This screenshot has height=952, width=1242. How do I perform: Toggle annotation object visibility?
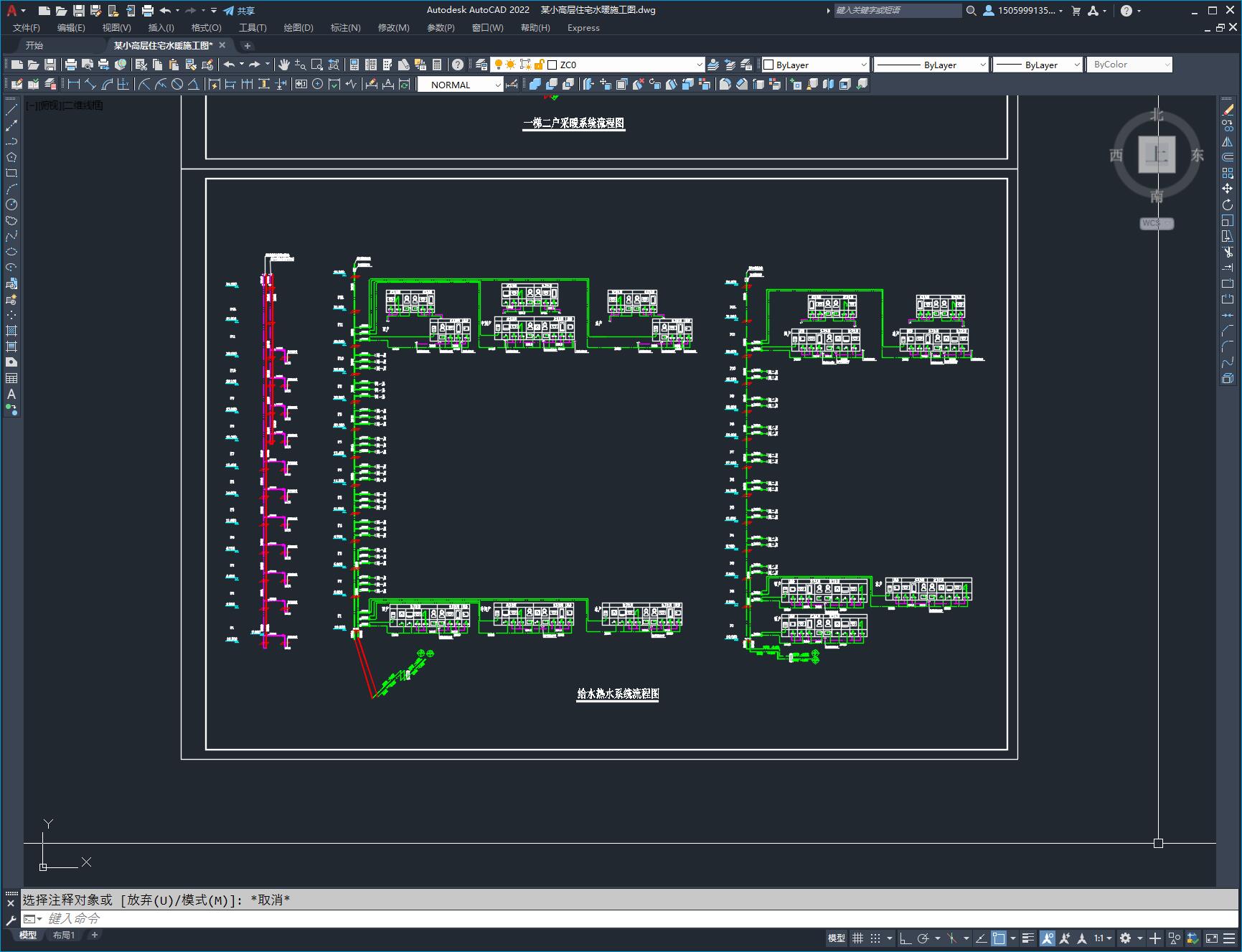coord(1048,938)
